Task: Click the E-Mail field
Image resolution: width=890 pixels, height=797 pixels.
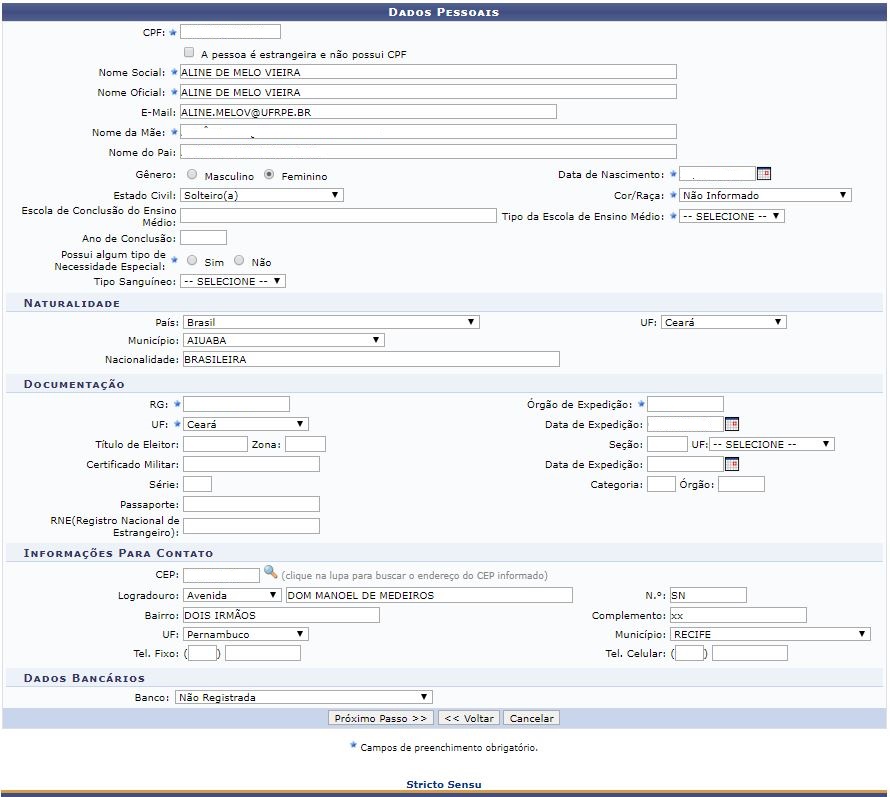Action: pos(368,112)
